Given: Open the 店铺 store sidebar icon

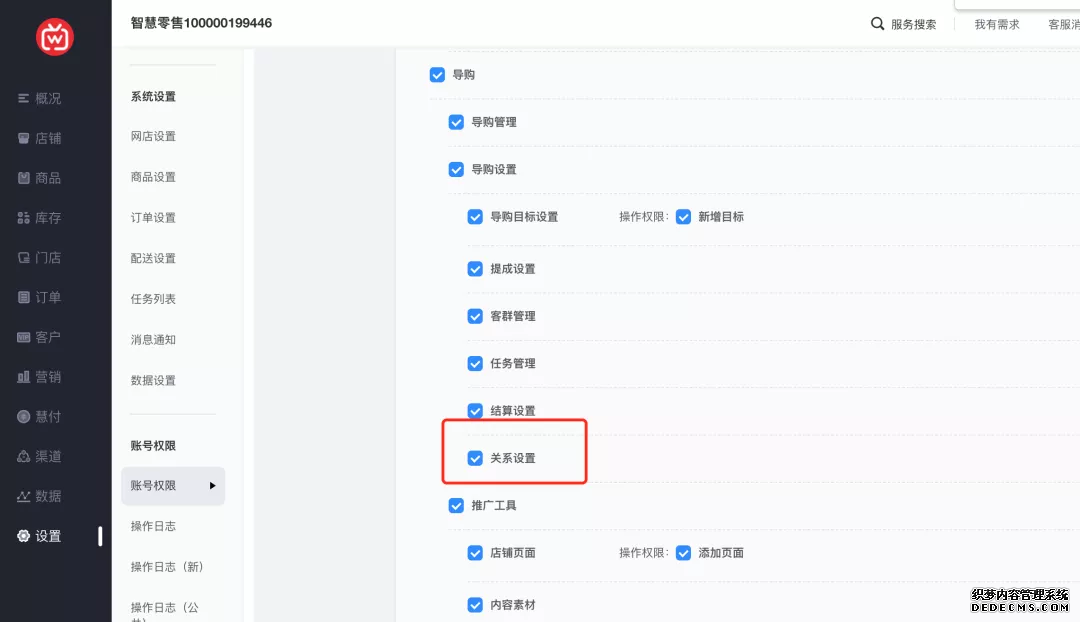Looking at the screenshot, I should pyautogui.click(x=23, y=138).
